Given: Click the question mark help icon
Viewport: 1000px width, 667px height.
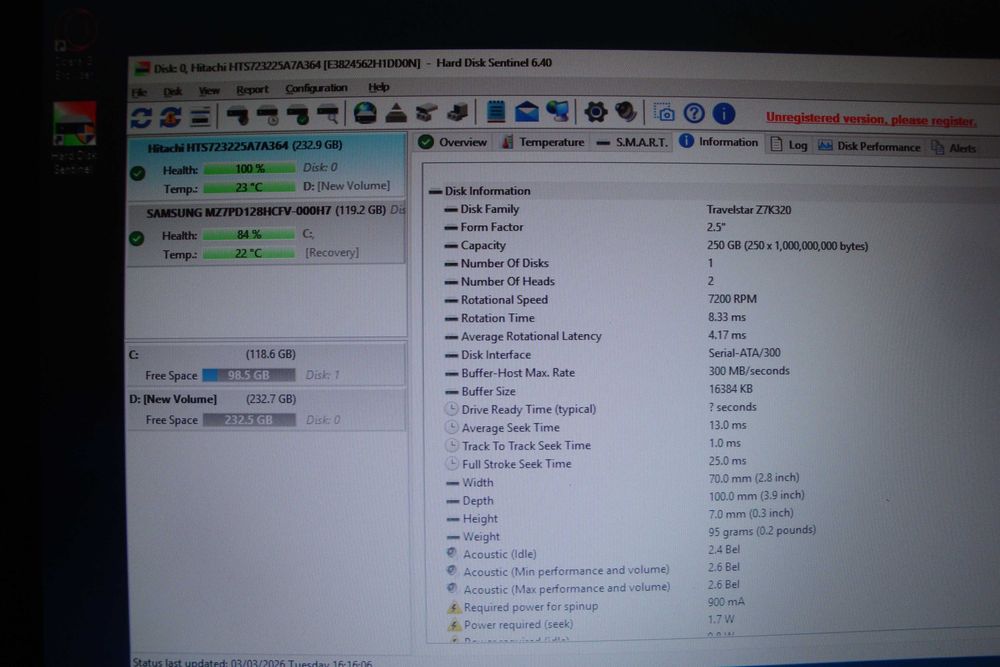Looking at the screenshot, I should (694, 114).
